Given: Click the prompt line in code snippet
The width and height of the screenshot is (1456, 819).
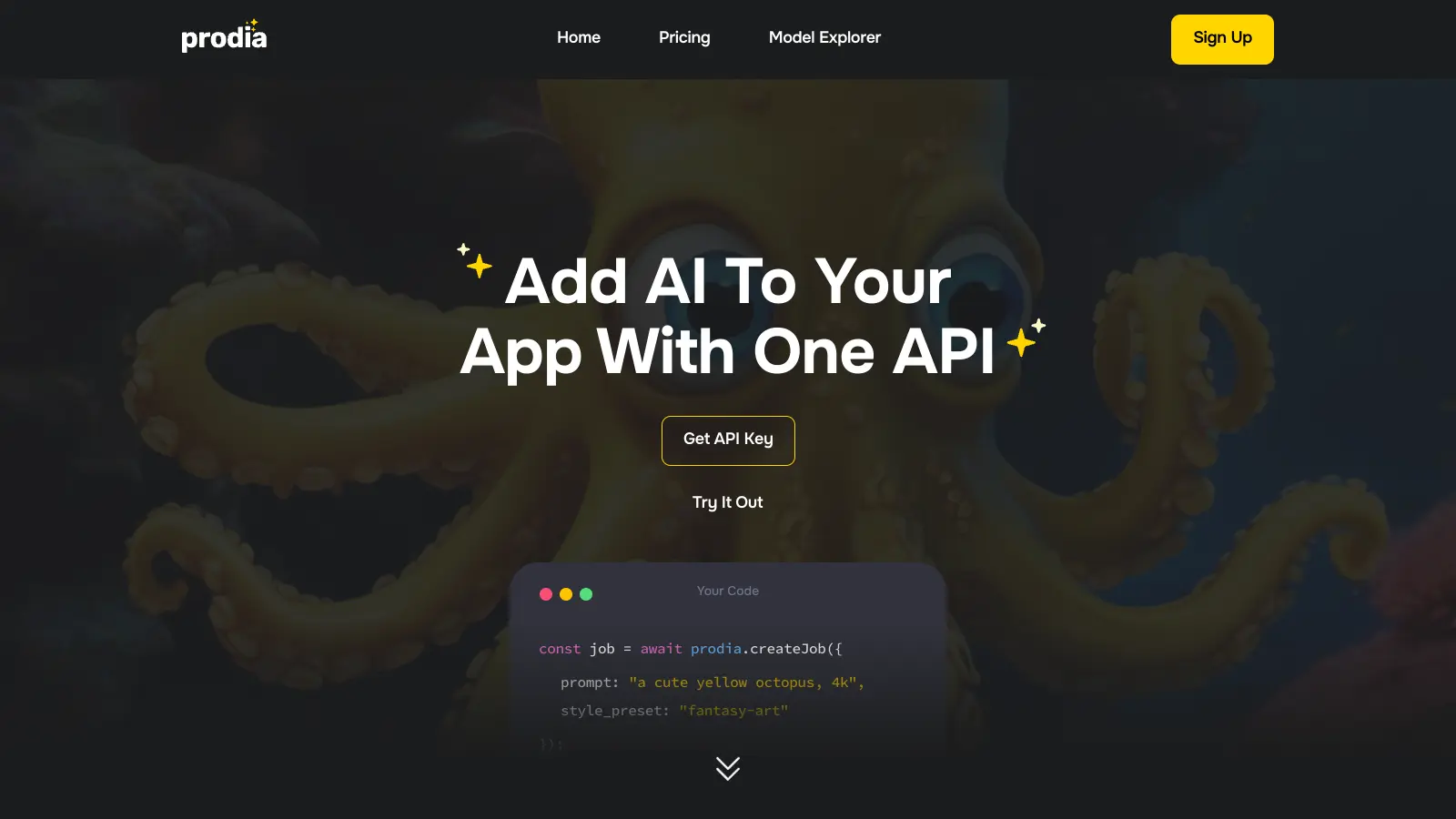Looking at the screenshot, I should [712, 682].
